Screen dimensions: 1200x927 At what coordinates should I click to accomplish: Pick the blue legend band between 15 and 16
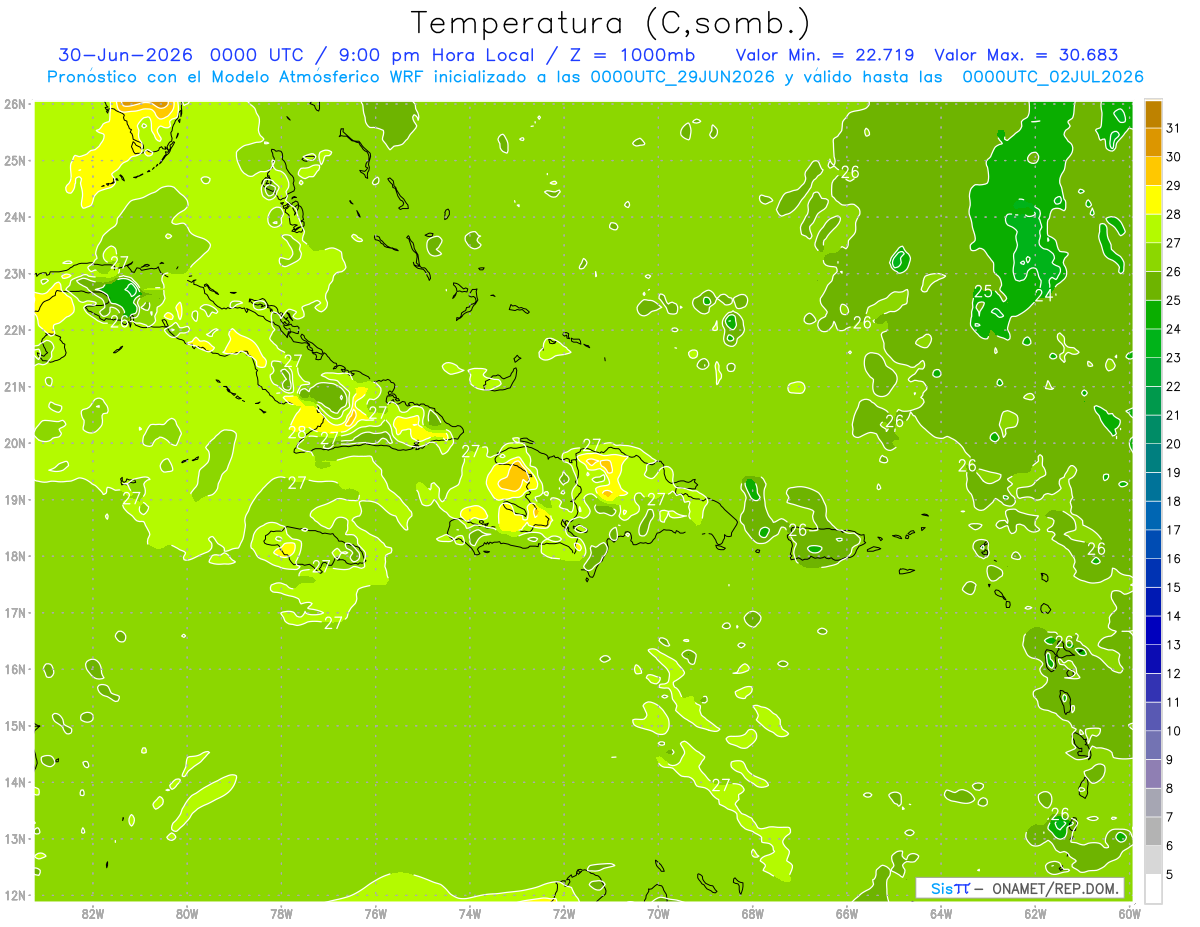point(1153,573)
